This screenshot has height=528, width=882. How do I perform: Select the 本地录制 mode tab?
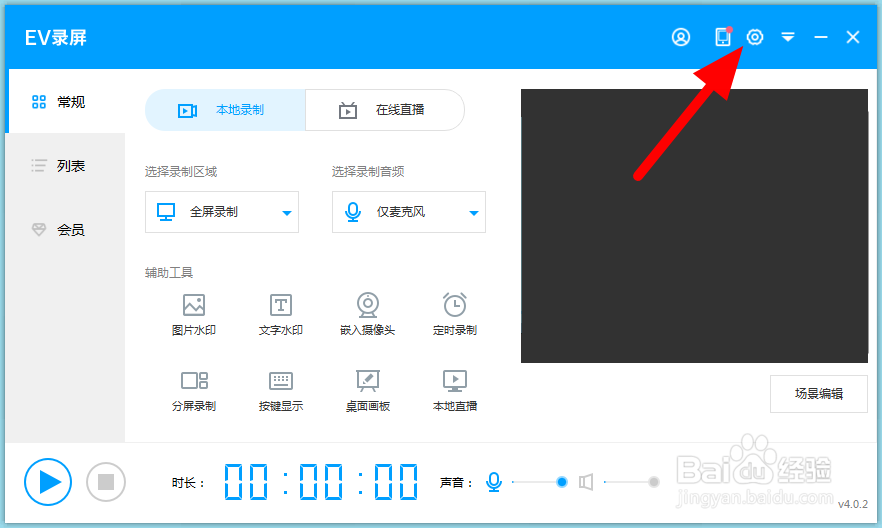226,110
